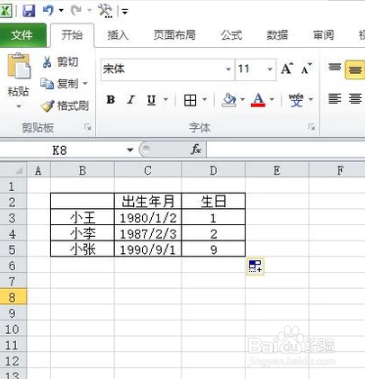Click the Save icon in quick access toolbar

pos(29,11)
